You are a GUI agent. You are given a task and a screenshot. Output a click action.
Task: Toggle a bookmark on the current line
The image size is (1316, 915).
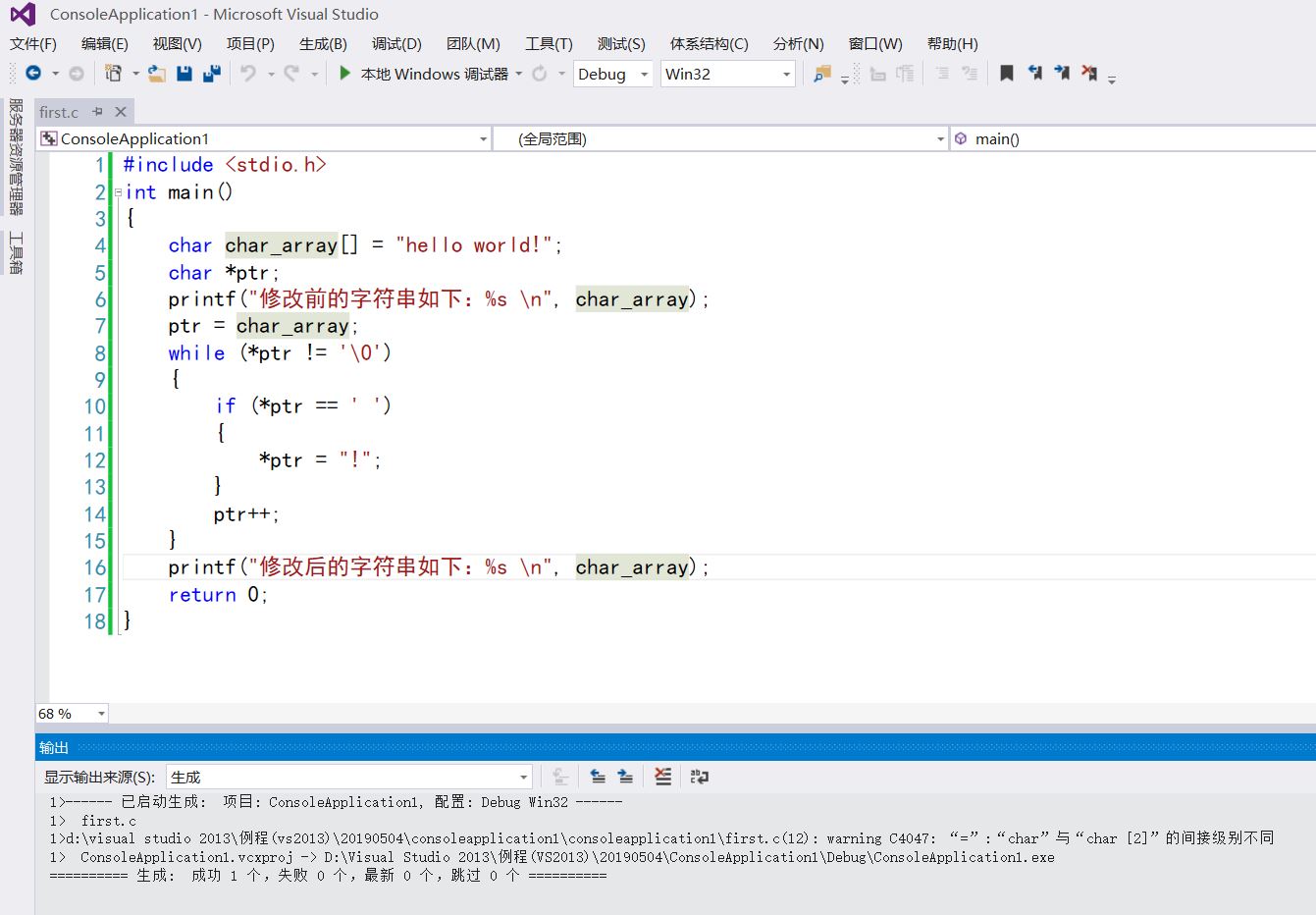(1007, 74)
